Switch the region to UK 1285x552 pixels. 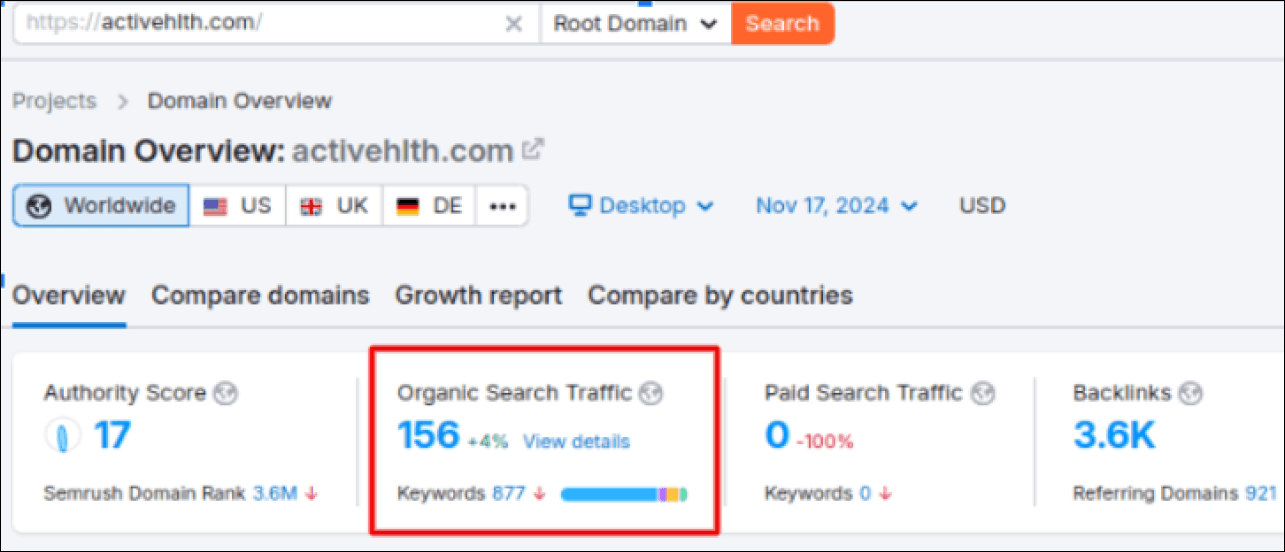[334, 206]
